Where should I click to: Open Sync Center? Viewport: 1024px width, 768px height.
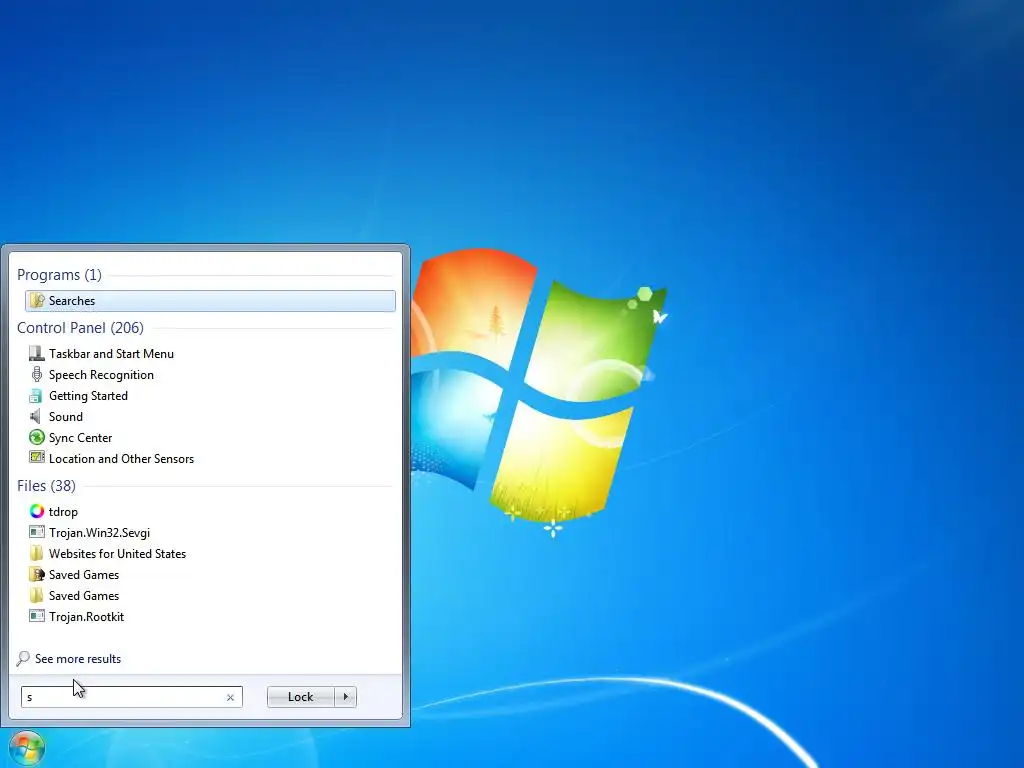click(x=210, y=438)
